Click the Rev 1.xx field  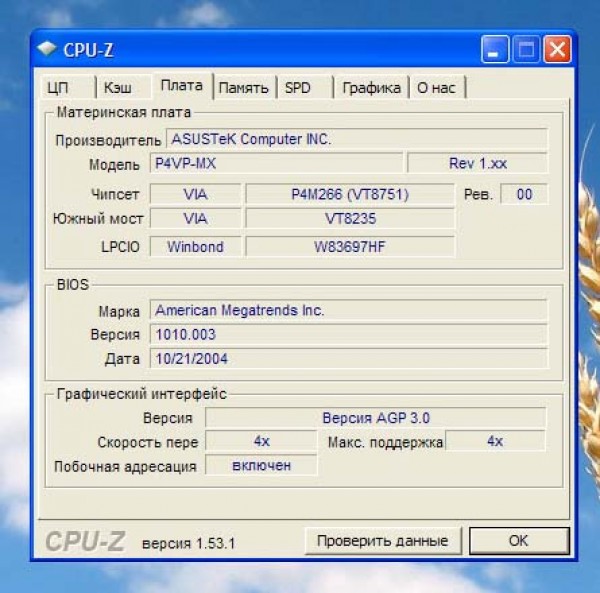point(478,163)
